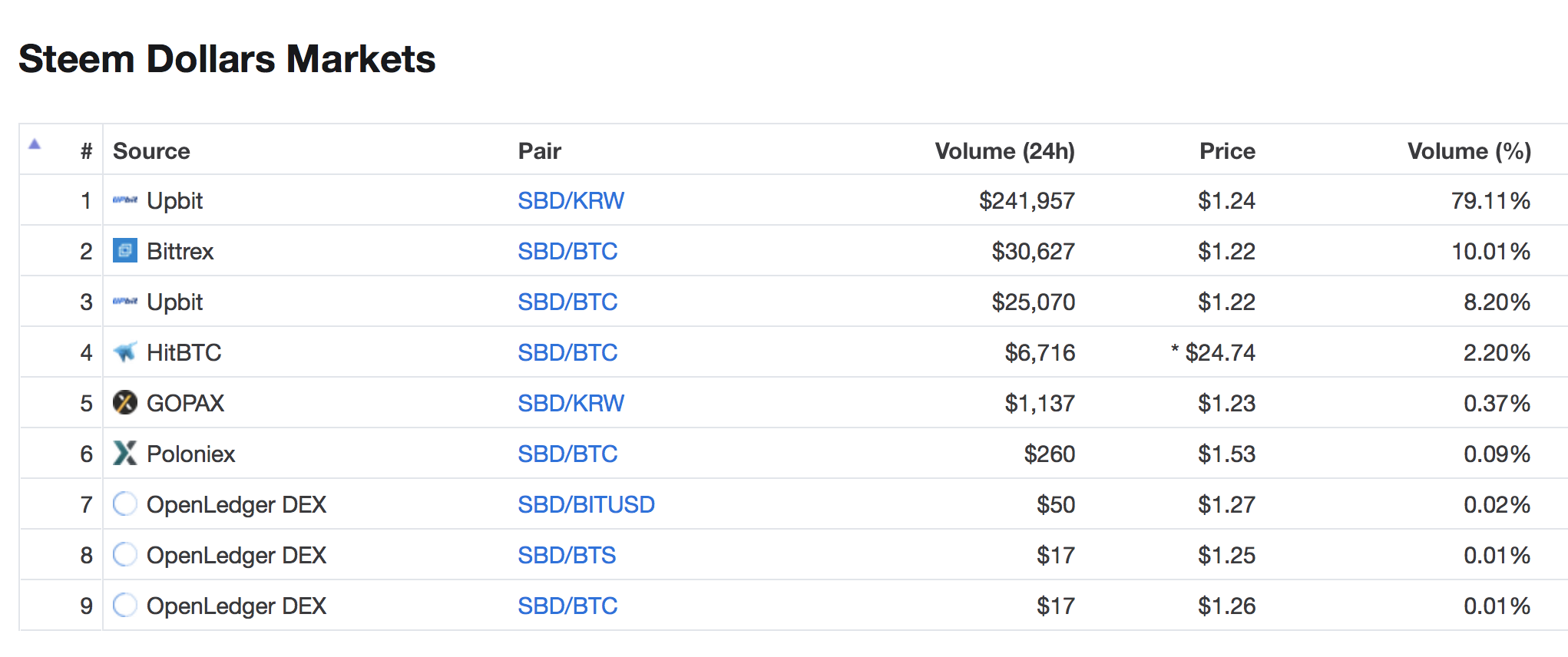This screenshot has width=1568, height=657.
Task: Click the 0.09% volume share
Action: pos(1497,454)
